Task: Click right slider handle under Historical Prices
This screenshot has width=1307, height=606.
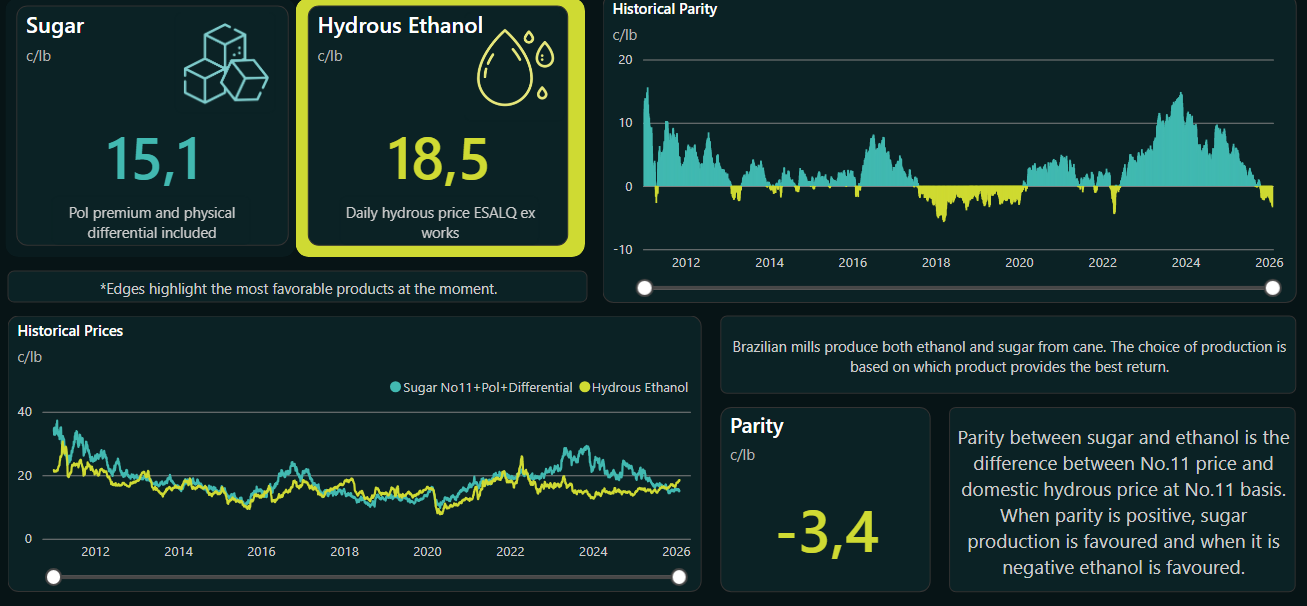Action: point(679,577)
